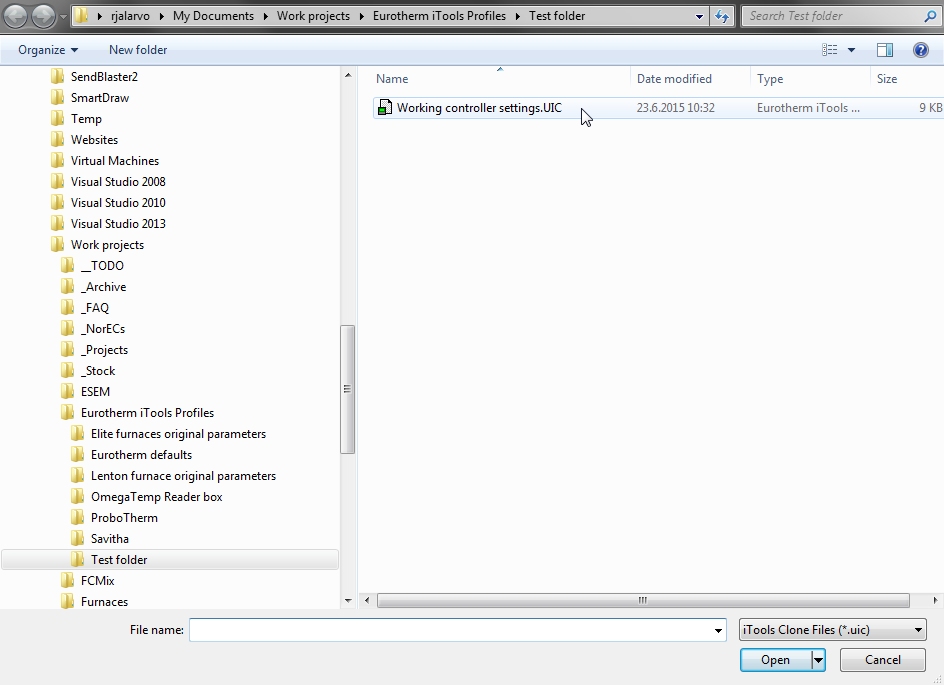Click the Back navigation arrow button

coord(16,16)
